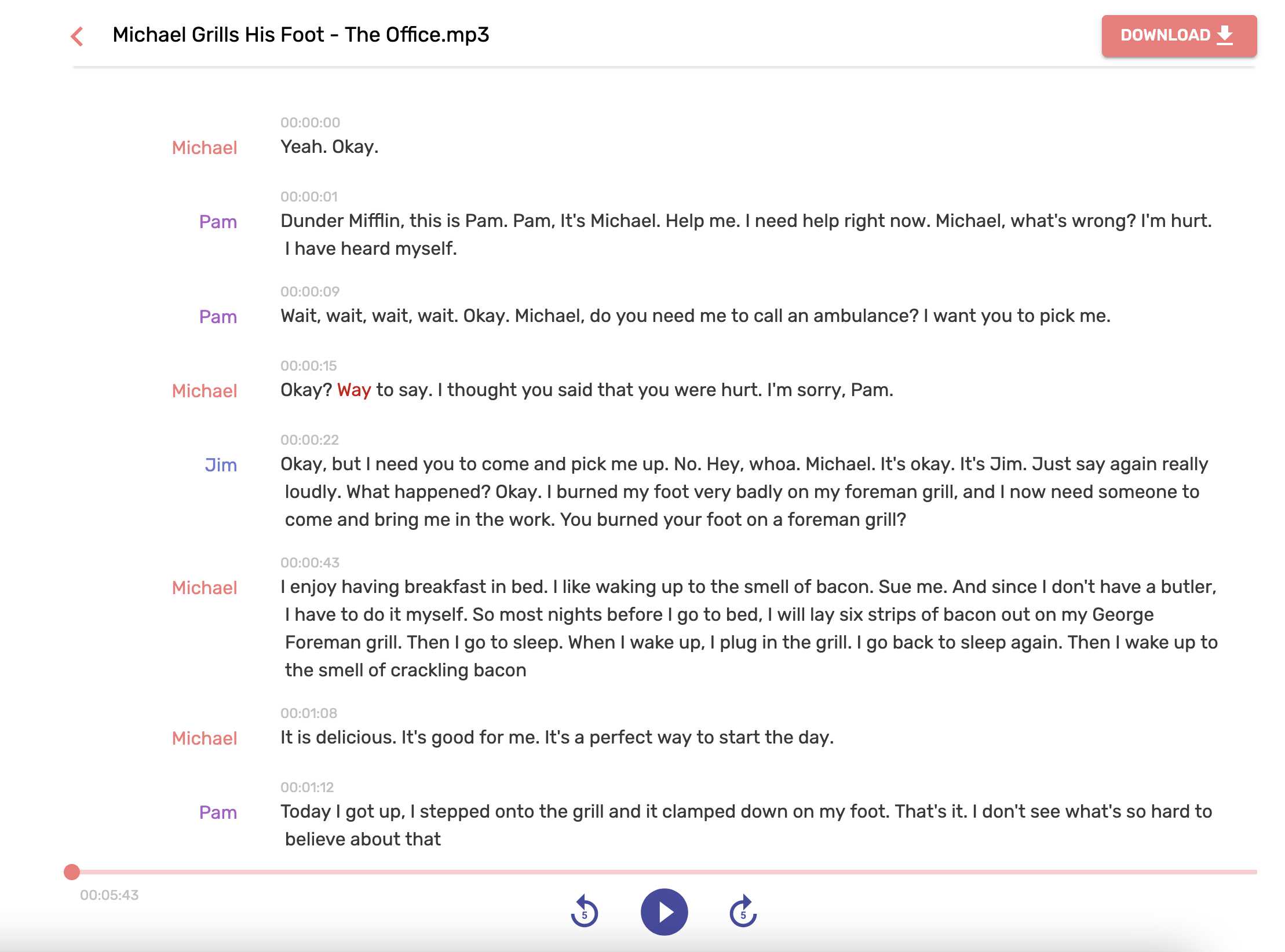This screenshot has height=952, width=1285.
Task: Click the file title "Michael Grills His Foot"
Action: tap(300, 35)
